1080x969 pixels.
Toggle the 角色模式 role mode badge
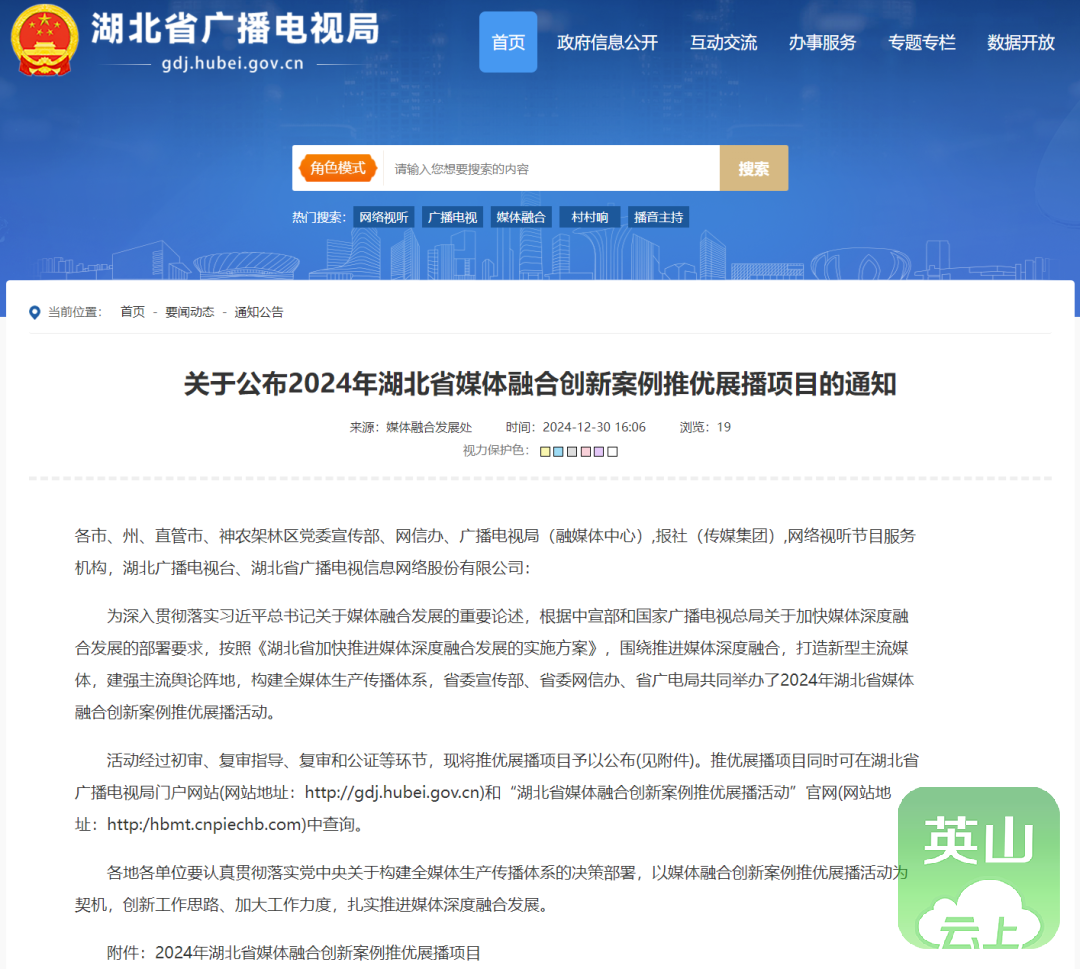pos(338,168)
